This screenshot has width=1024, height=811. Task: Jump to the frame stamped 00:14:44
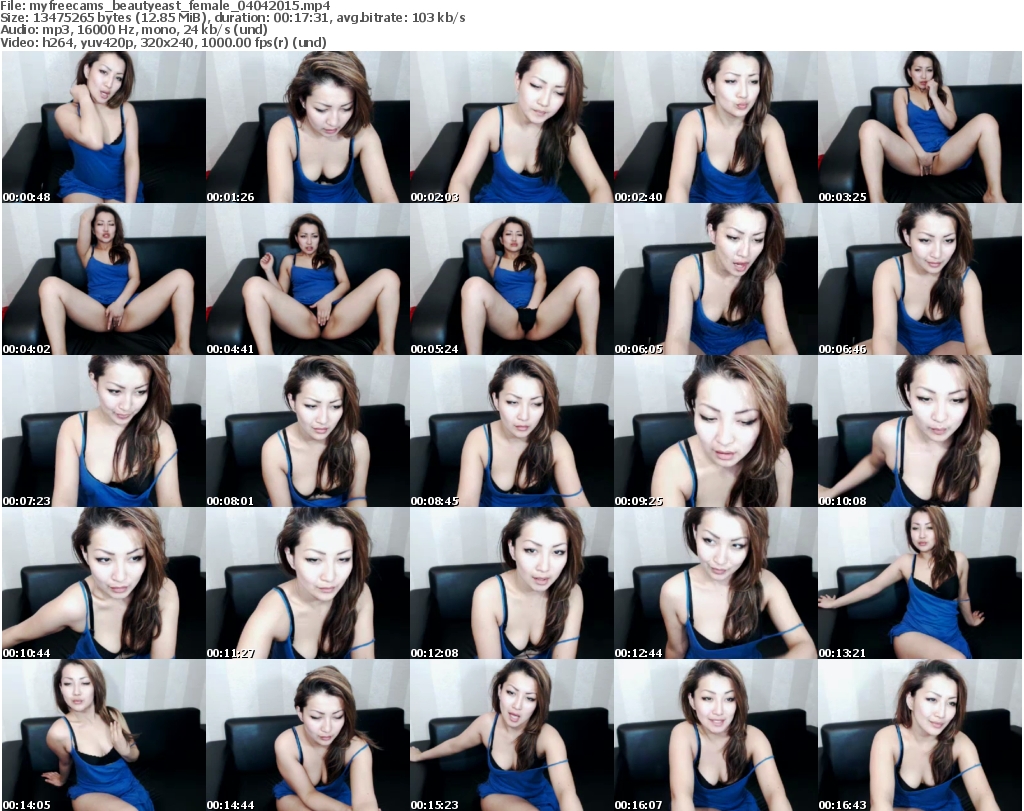click(308, 735)
